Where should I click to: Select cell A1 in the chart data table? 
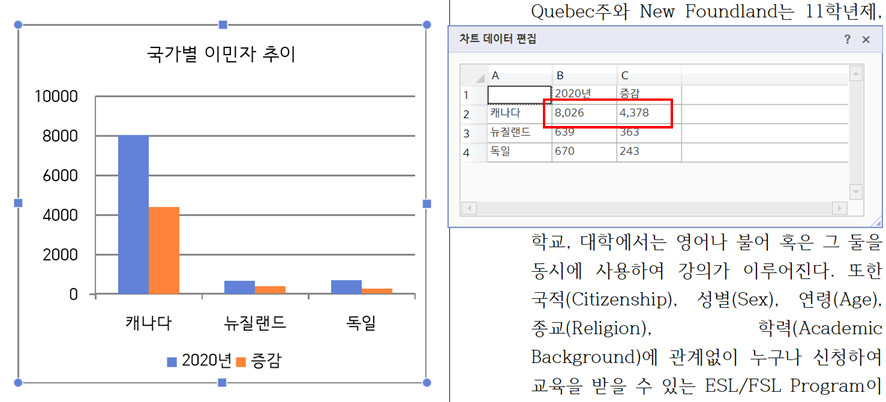pos(519,94)
